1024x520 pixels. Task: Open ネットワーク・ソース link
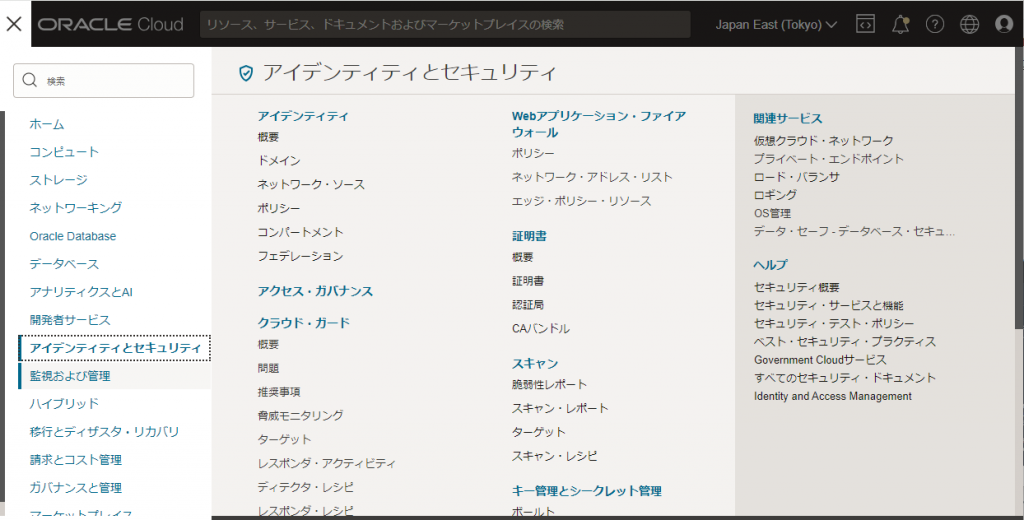tap(311, 185)
